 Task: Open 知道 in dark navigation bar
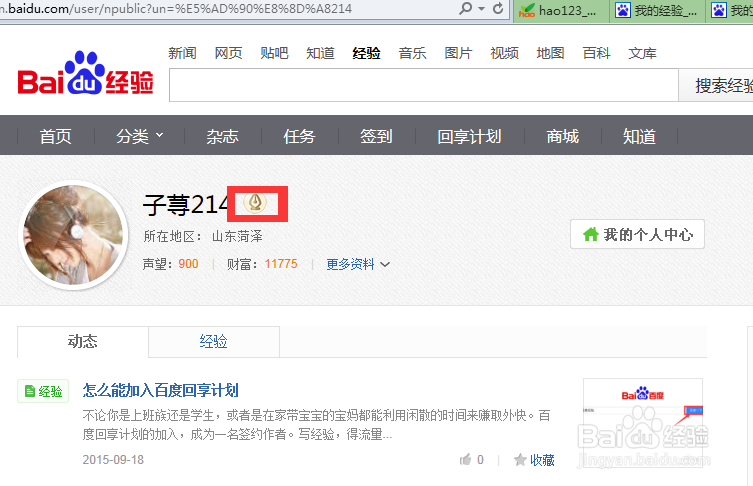click(639, 136)
